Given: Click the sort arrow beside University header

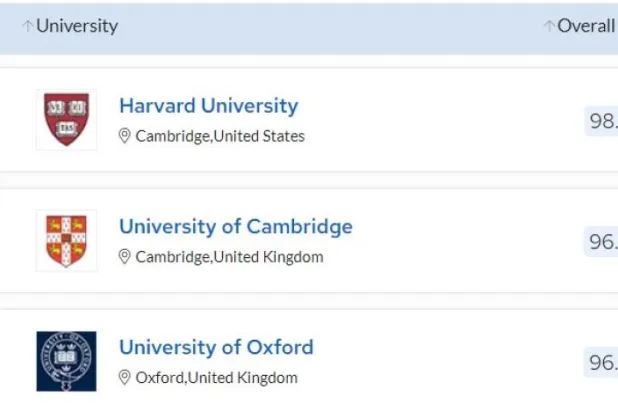Looking at the screenshot, I should pyautogui.click(x=27, y=27).
